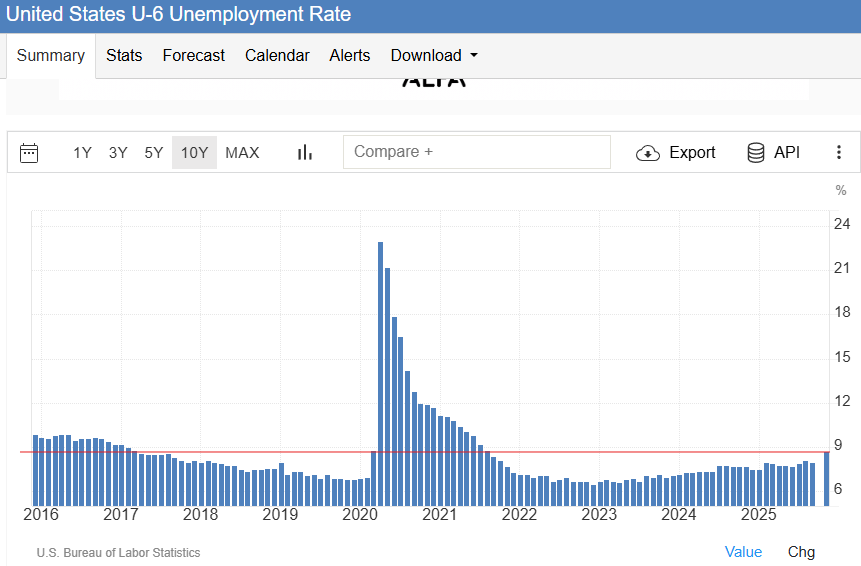The width and height of the screenshot is (861, 566).
Task: Select the 5Y time range
Action: 153,153
